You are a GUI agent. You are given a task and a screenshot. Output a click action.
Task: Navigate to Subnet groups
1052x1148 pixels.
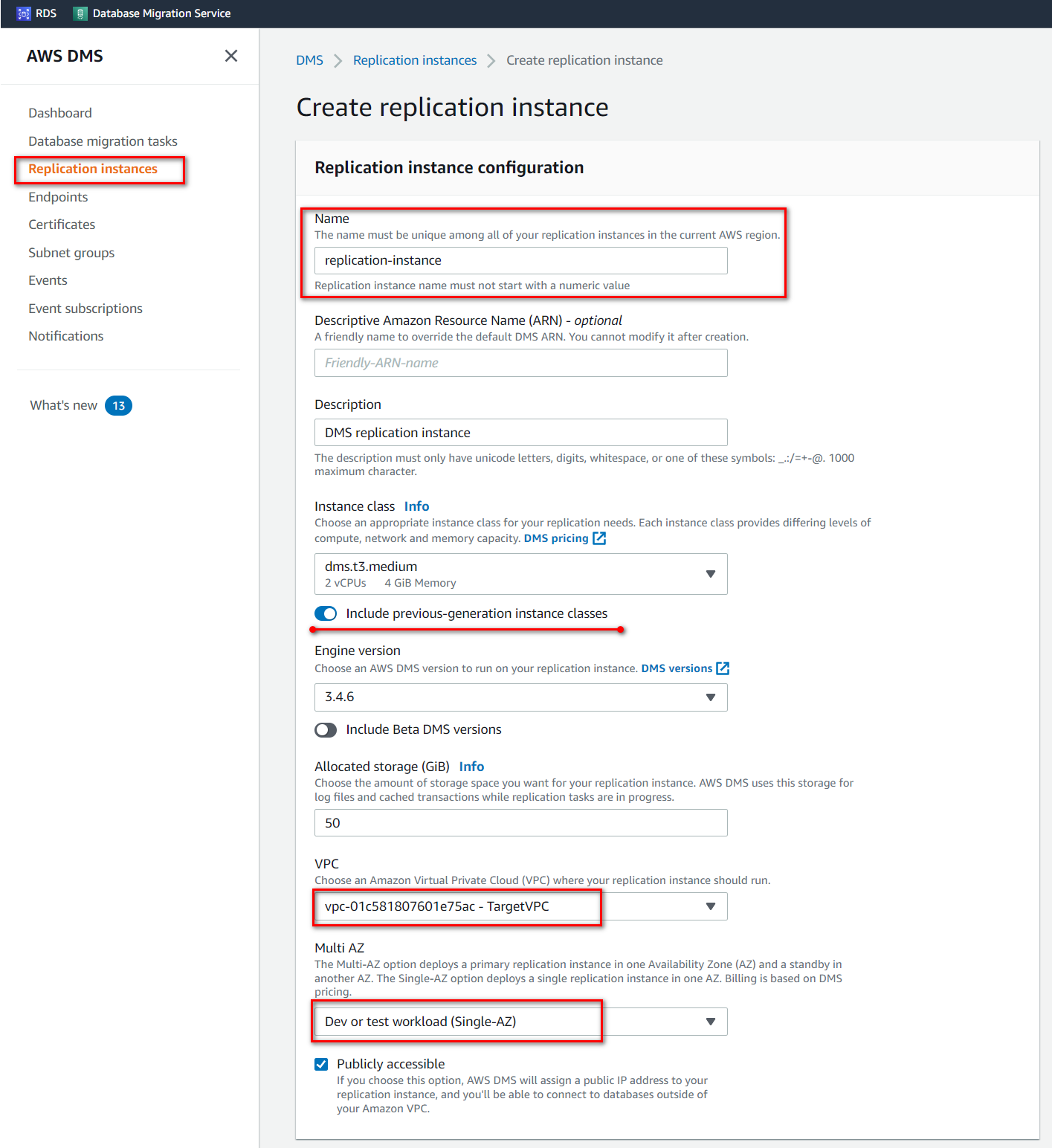[71, 253]
